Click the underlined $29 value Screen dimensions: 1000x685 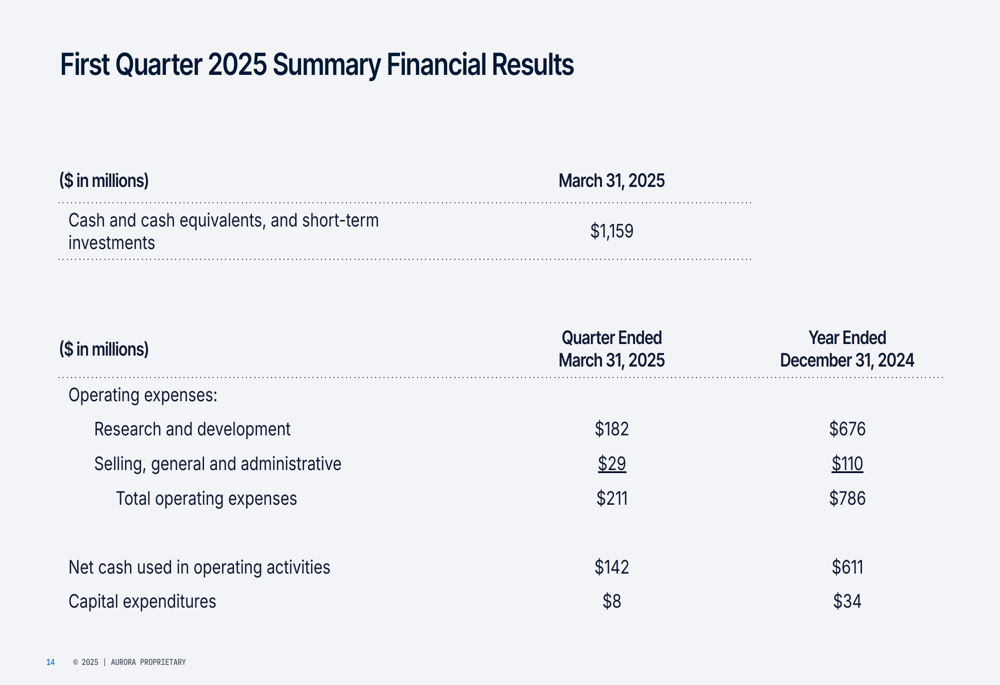612,464
